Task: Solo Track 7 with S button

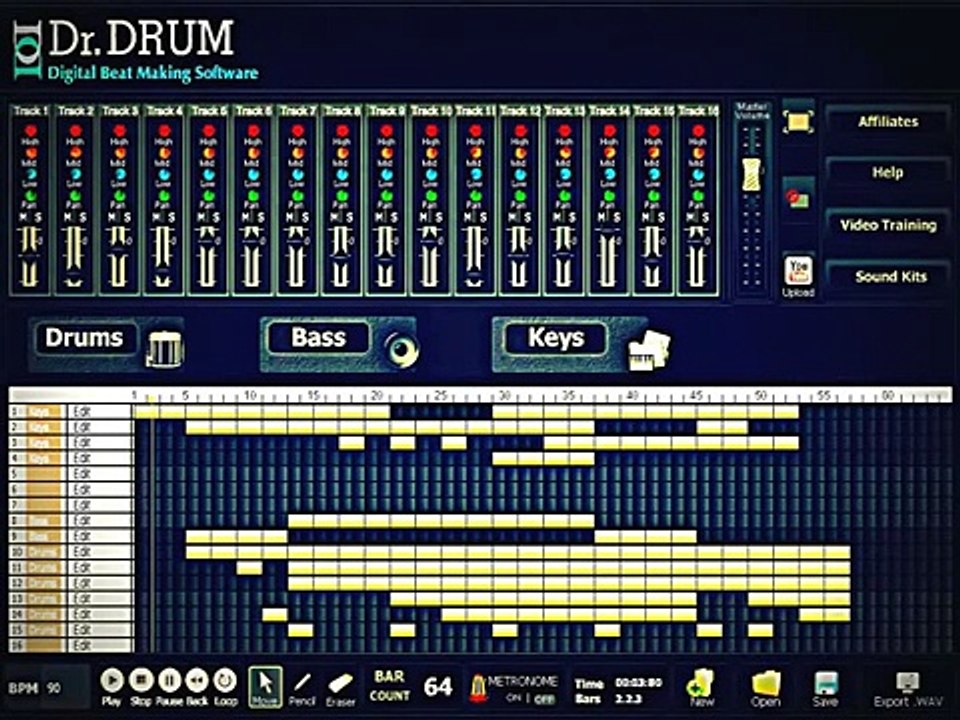Action: (305, 217)
